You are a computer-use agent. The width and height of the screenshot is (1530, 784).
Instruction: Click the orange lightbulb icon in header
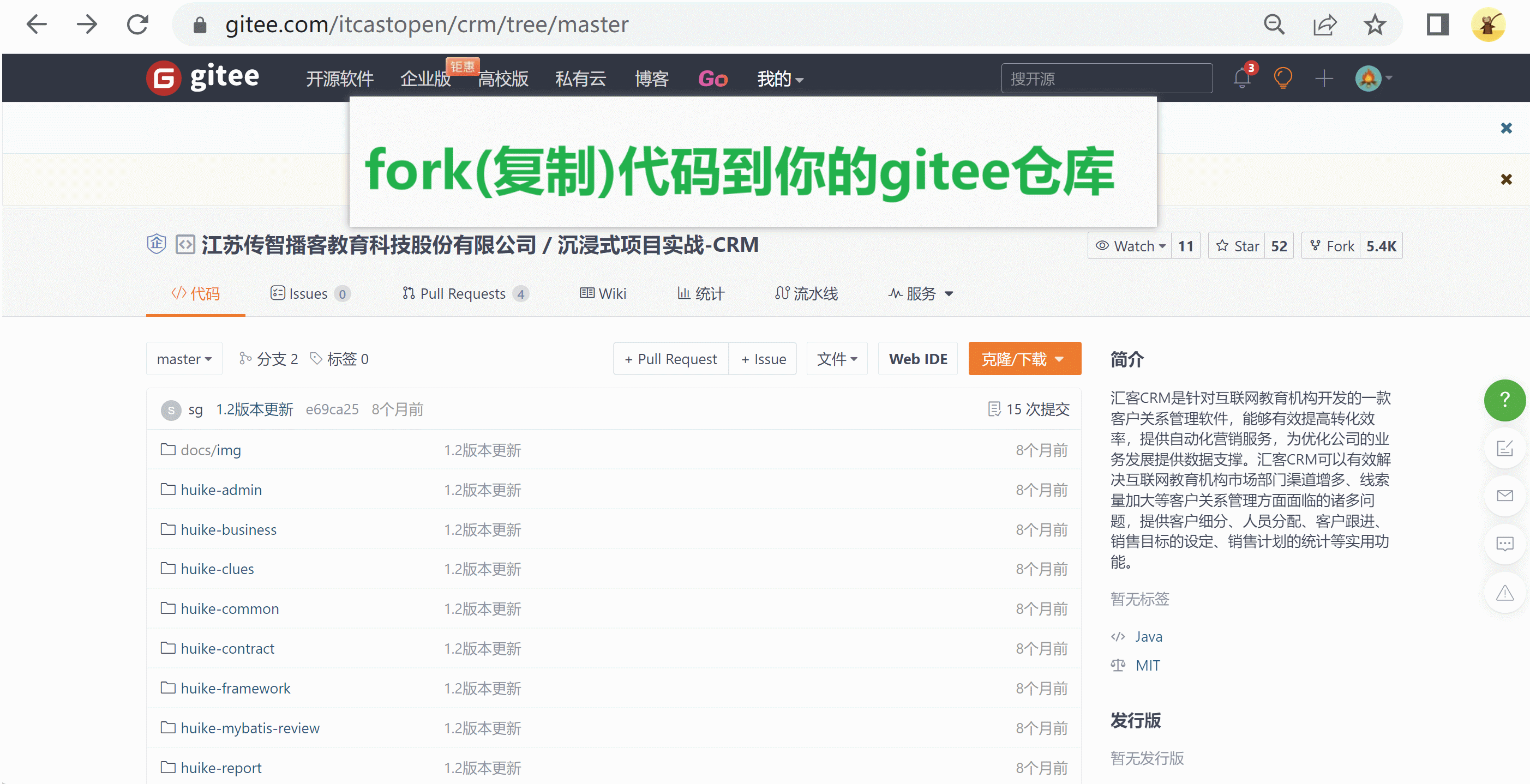[x=1283, y=78]
